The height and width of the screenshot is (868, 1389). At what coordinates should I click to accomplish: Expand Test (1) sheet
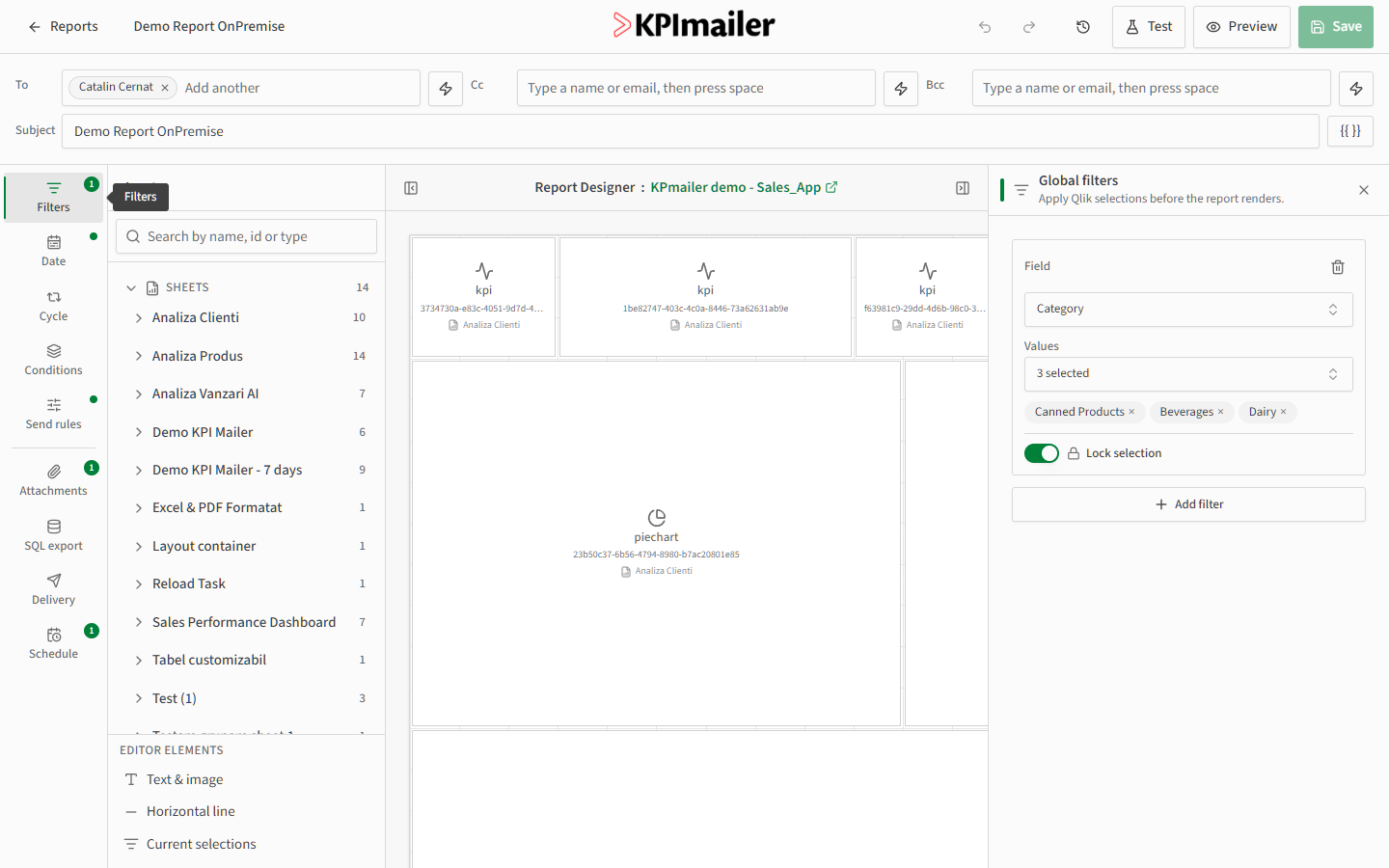coord(139,699)
